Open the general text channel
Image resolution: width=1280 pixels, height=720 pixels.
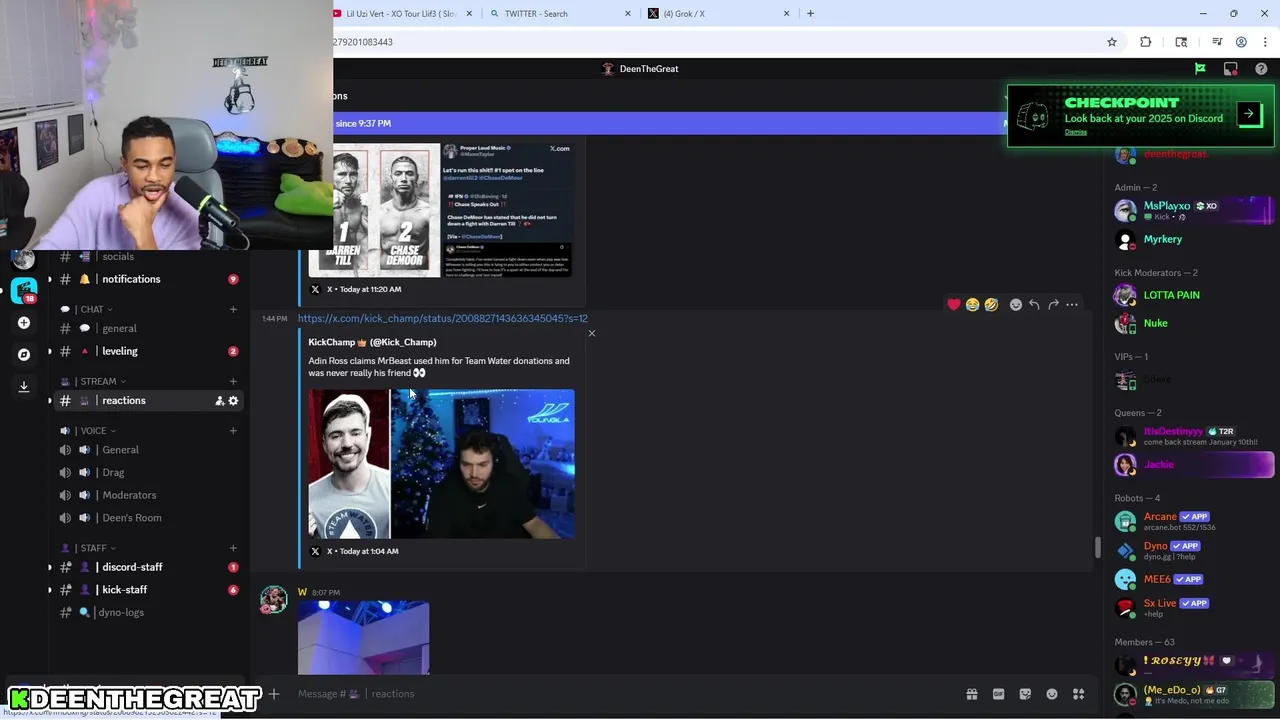(x=119, y=329)
